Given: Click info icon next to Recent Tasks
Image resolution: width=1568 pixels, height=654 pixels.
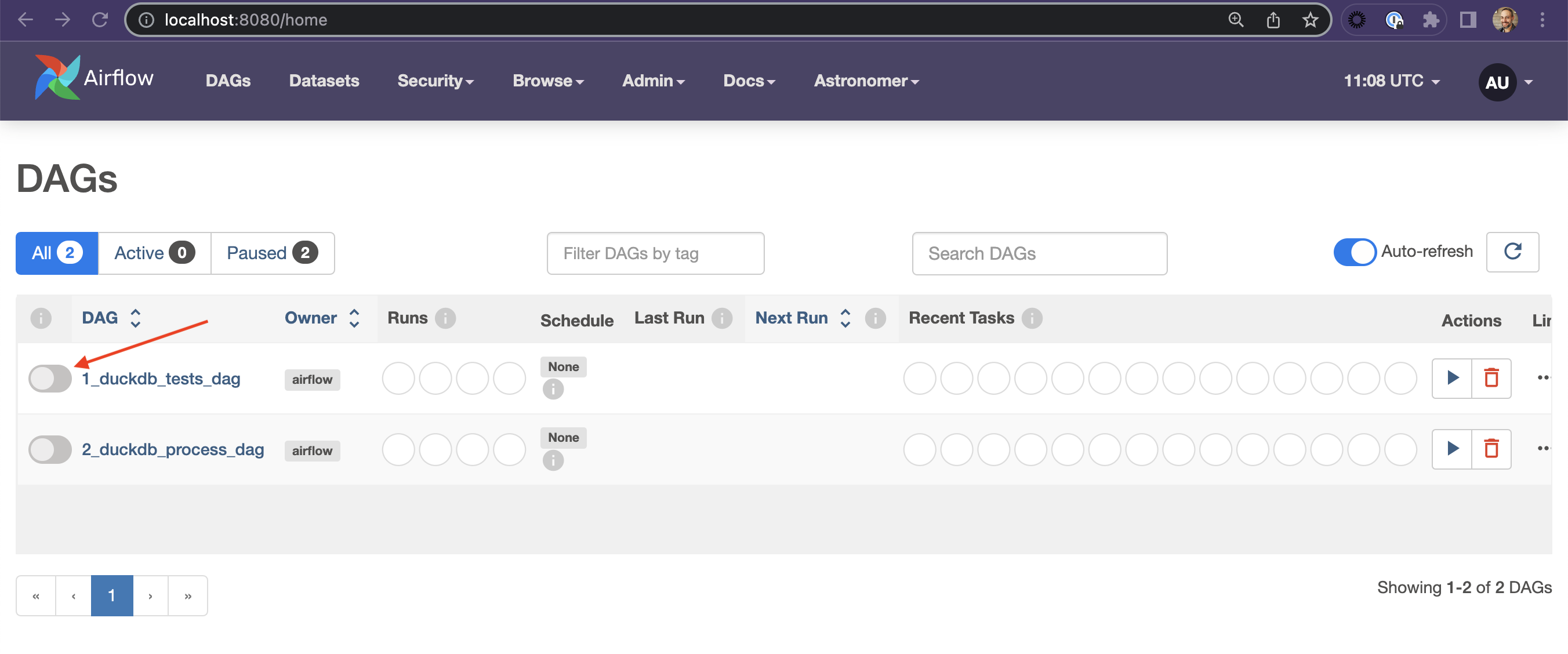Looking at the screenshot, I should pos(1032,318).
